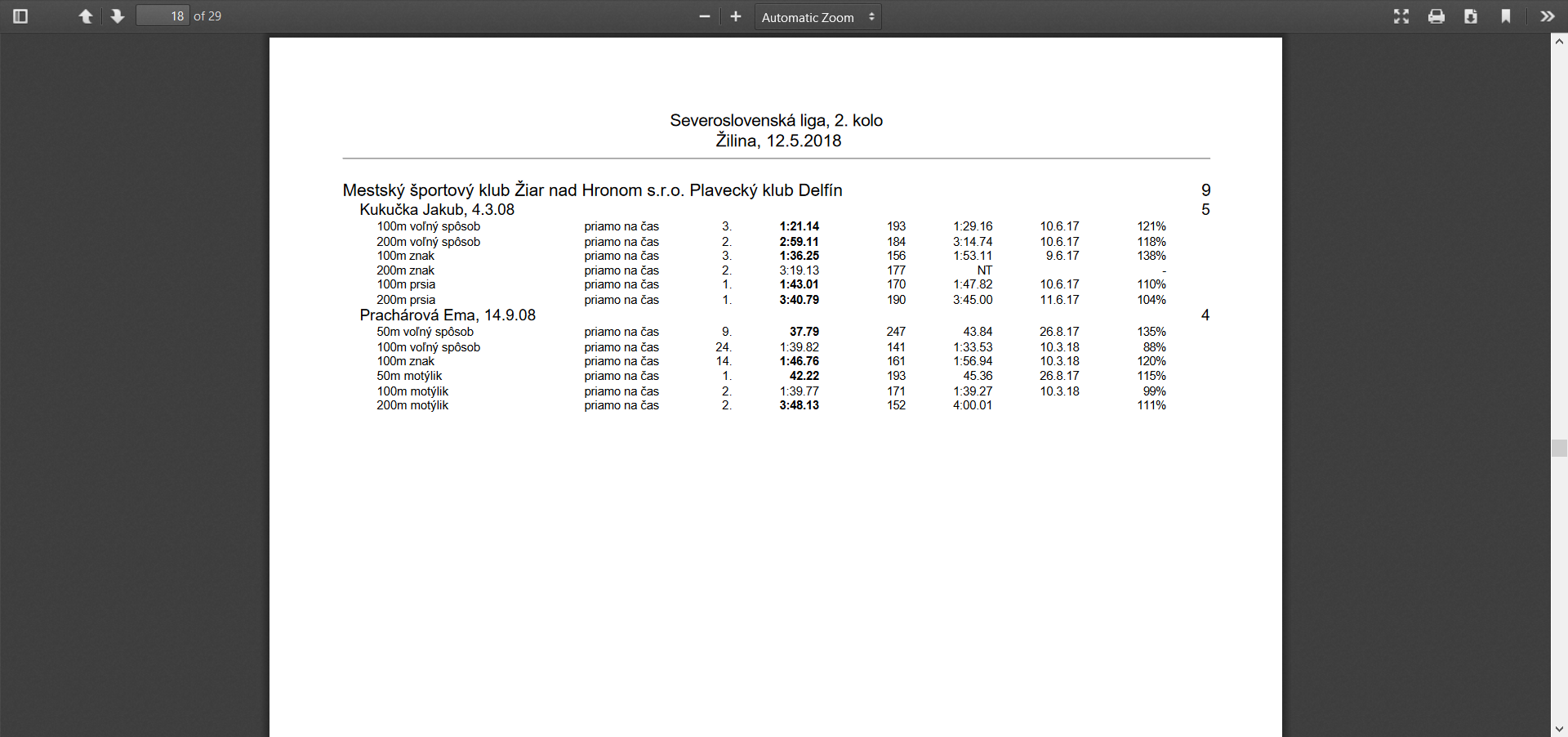1568x737 pixels.
Task: Click the bookmark current view icon
Action: click(1506, 16)
